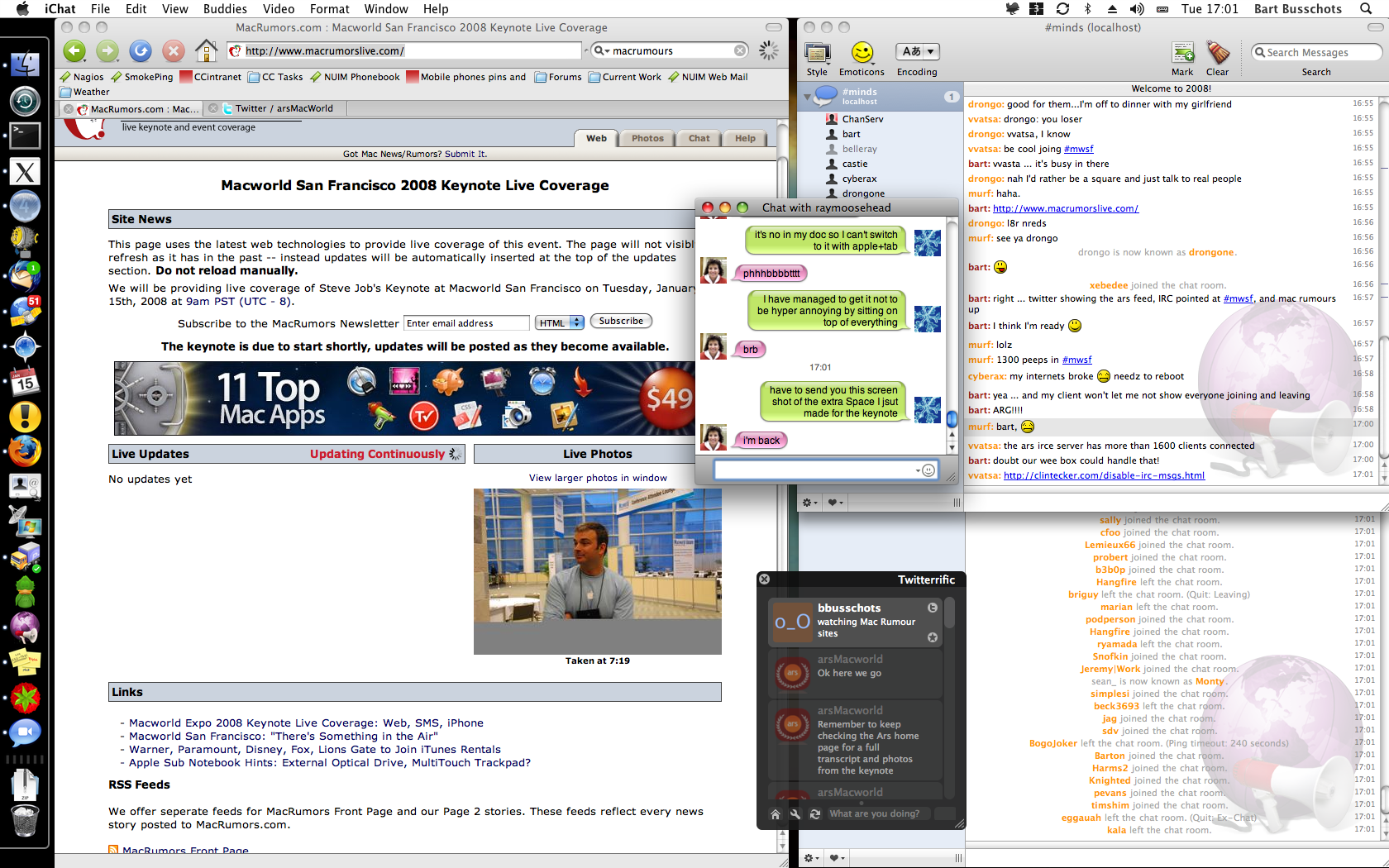
Task: Reload the MacRumors page with the blue Reload icon
Action: [141, 51]
